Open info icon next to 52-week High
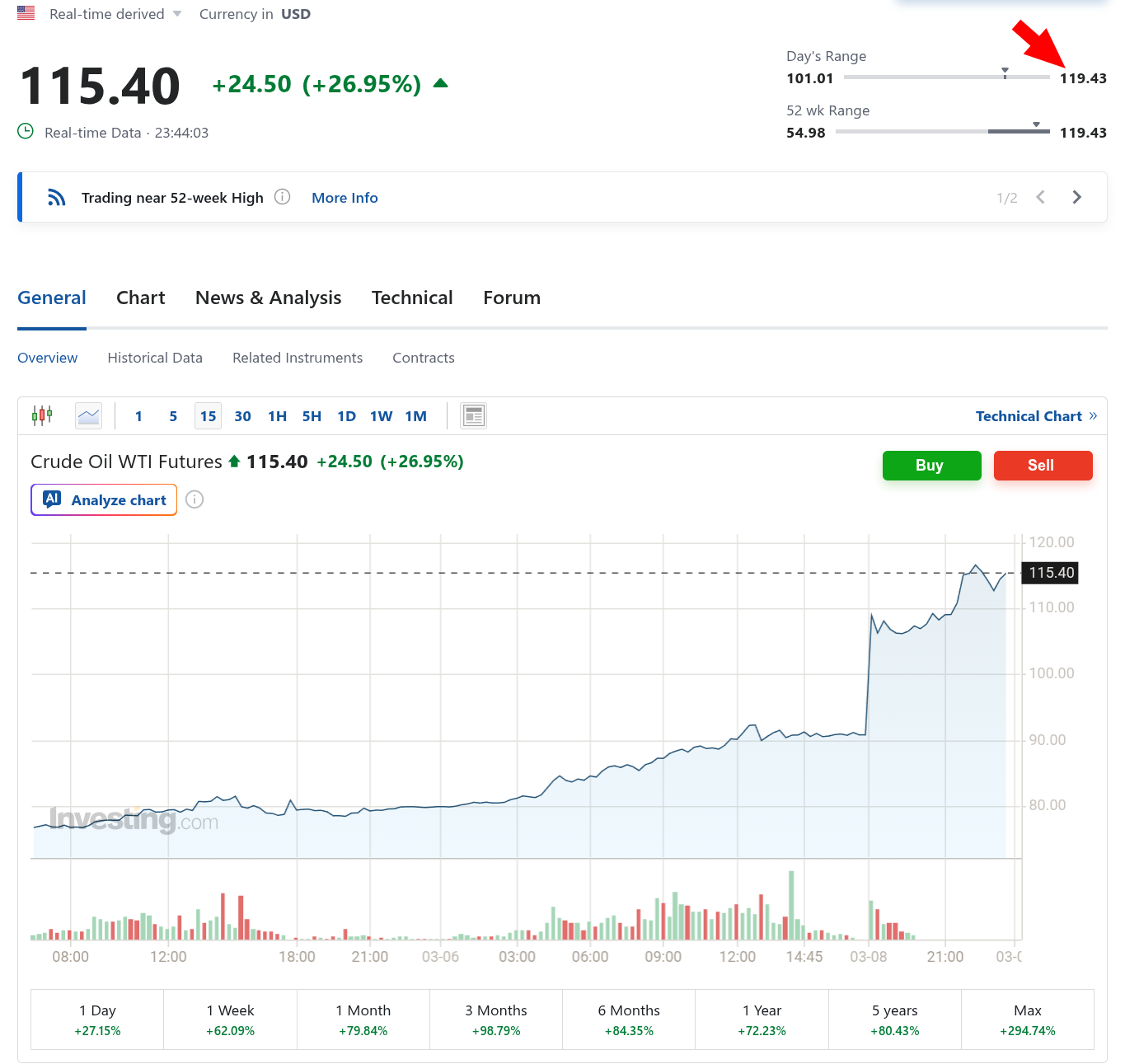Viewport: 1125px width, 1064px height. (282, 197)
